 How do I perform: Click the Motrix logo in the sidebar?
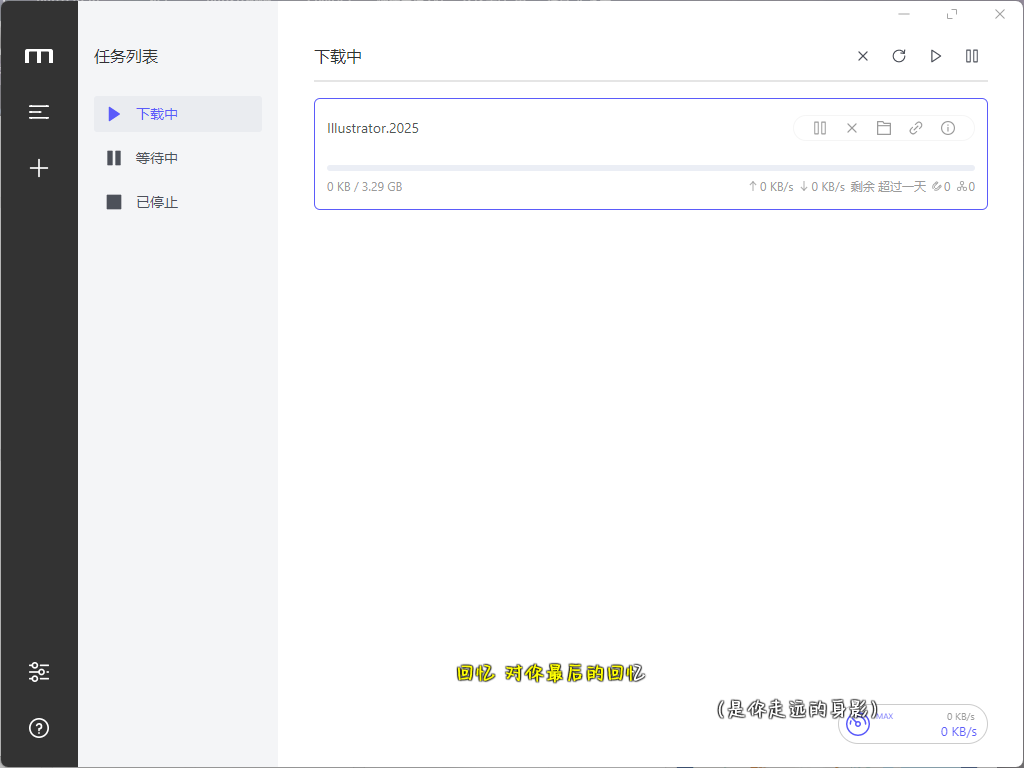[x=39, y=56]
